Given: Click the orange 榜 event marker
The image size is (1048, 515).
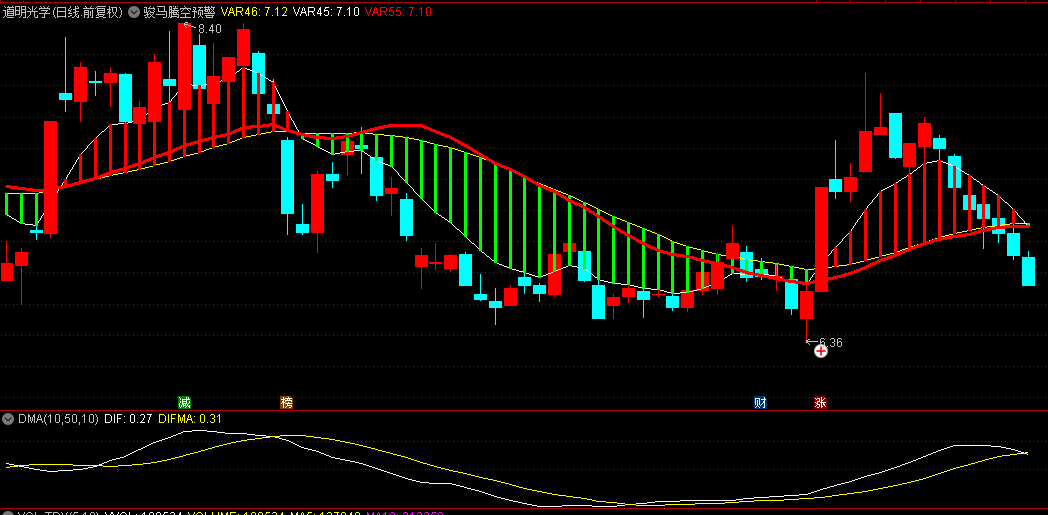Looking at the screenshot, I should (x=287, y=403).
